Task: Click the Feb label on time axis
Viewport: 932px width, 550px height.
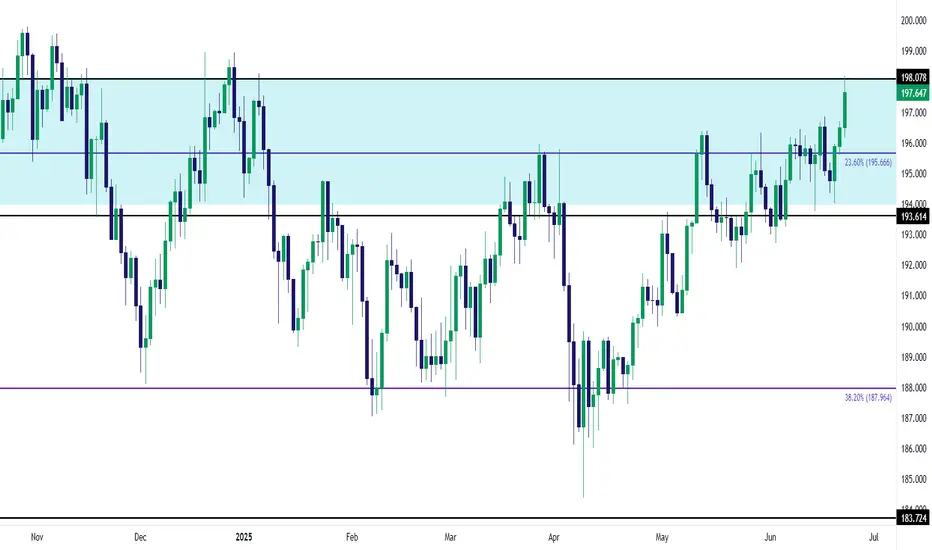Action: 352,537
